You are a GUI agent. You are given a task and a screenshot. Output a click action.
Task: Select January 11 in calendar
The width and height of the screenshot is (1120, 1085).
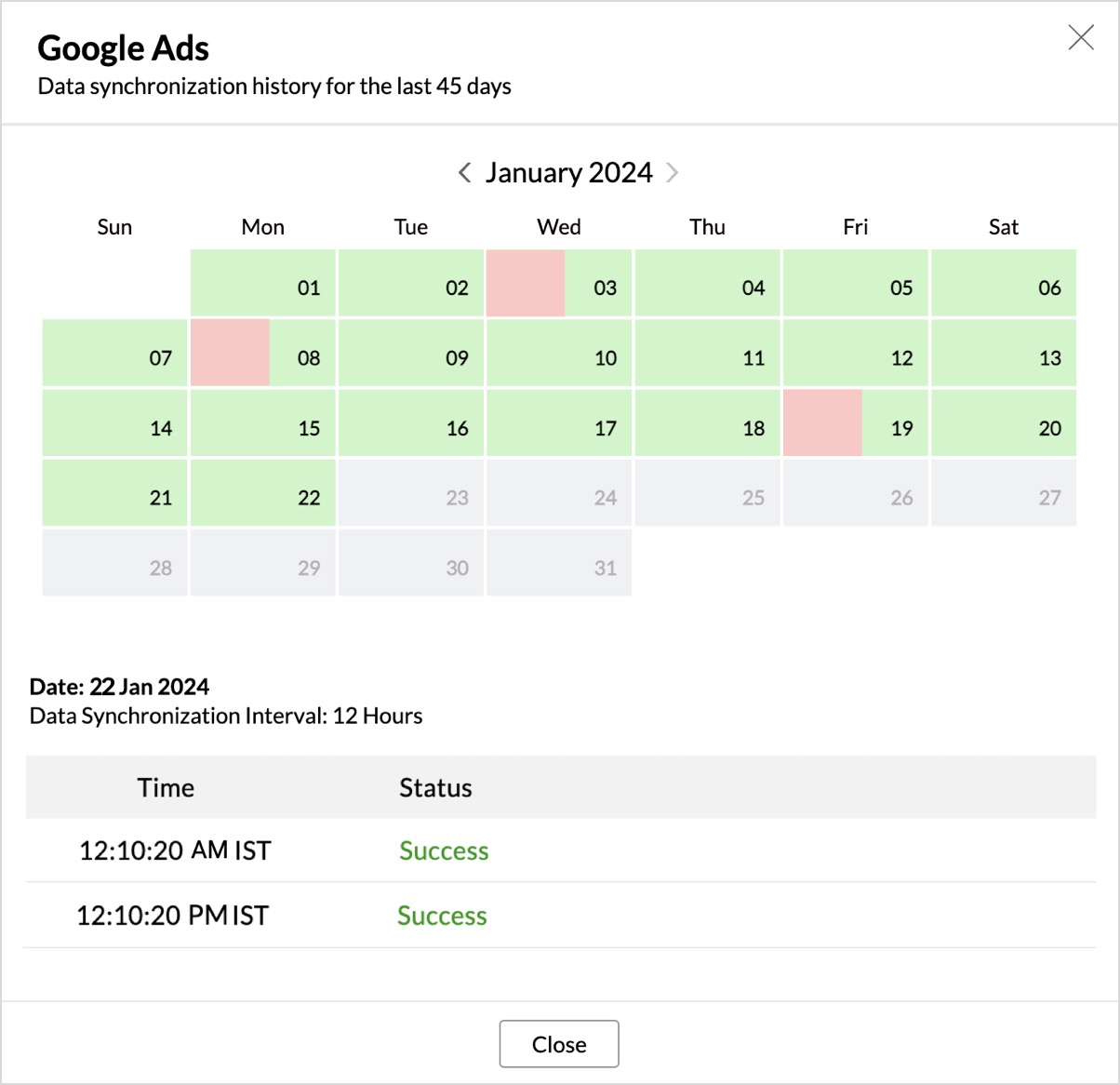pyautogui.click(x=708, y=353)
